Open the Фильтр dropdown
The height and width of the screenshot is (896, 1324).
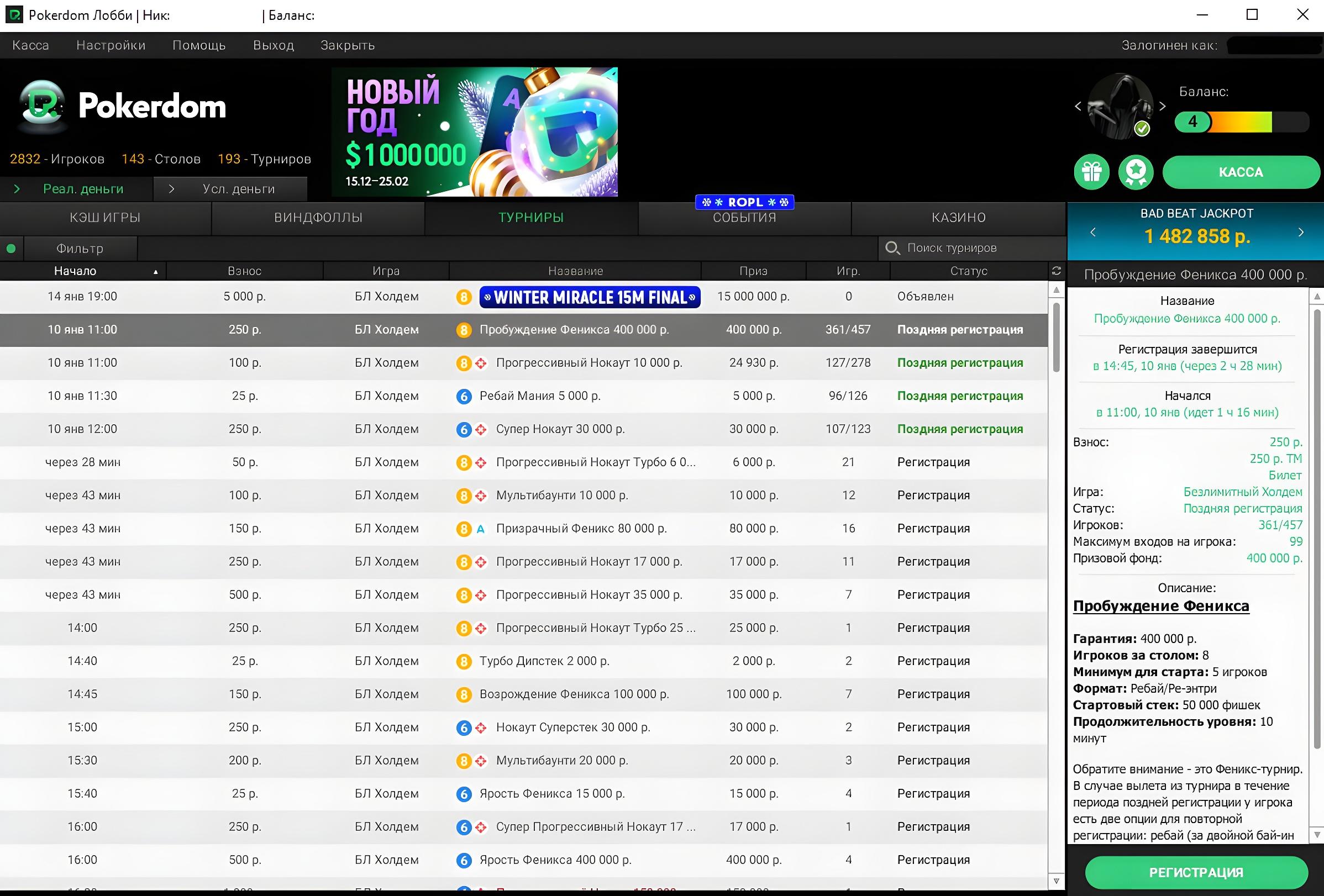tap(80, 249)
